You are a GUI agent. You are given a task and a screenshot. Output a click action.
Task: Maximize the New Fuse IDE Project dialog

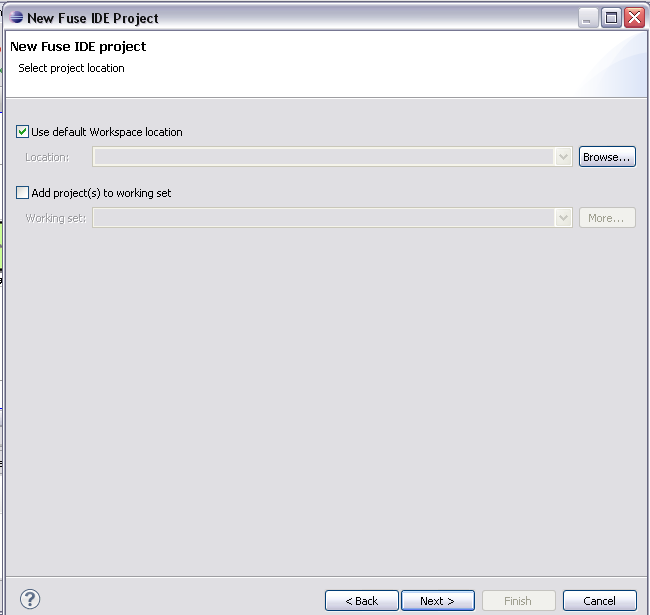[x=611, y=18]
